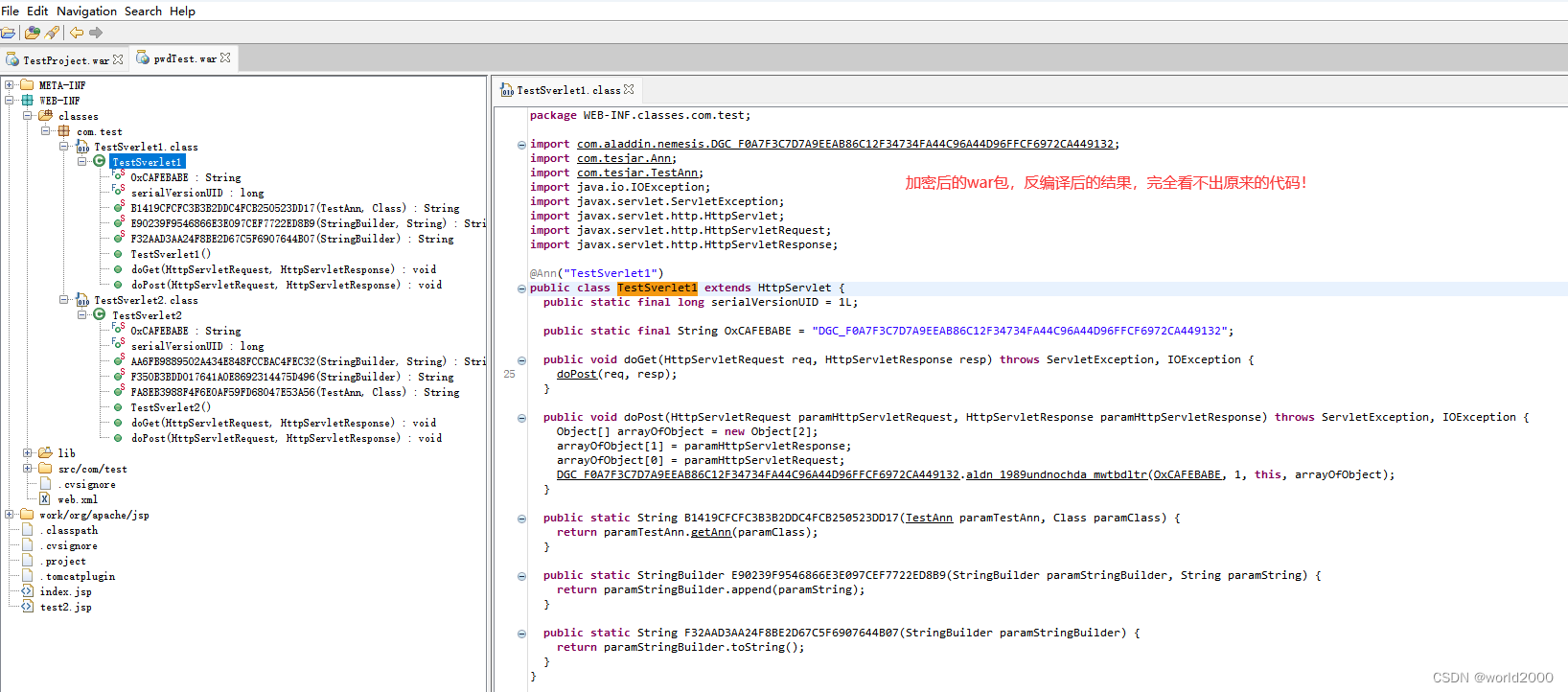Select TestSverlet1() constructor in tree
This screenshot has height=692, width=1568.
171,254
